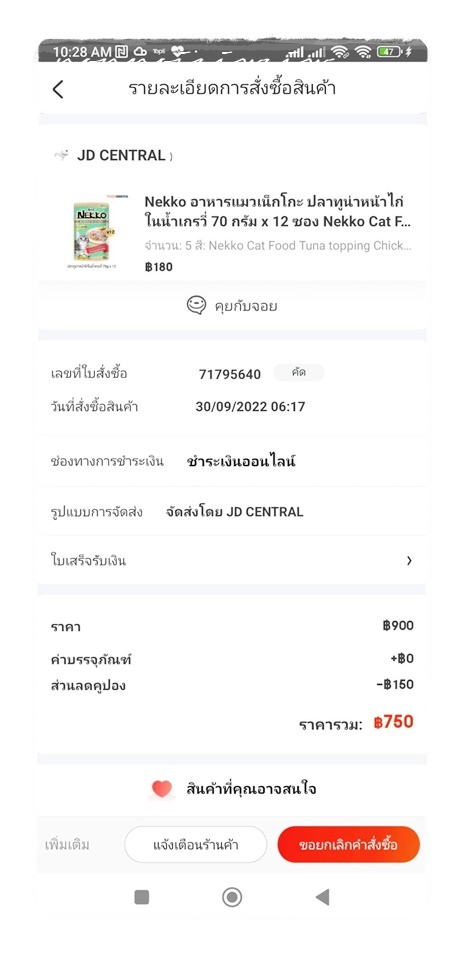Open the ใบเสร็จรับเงิน receipt row
This screenshot has height=953, width=464.
click(232, 560)
